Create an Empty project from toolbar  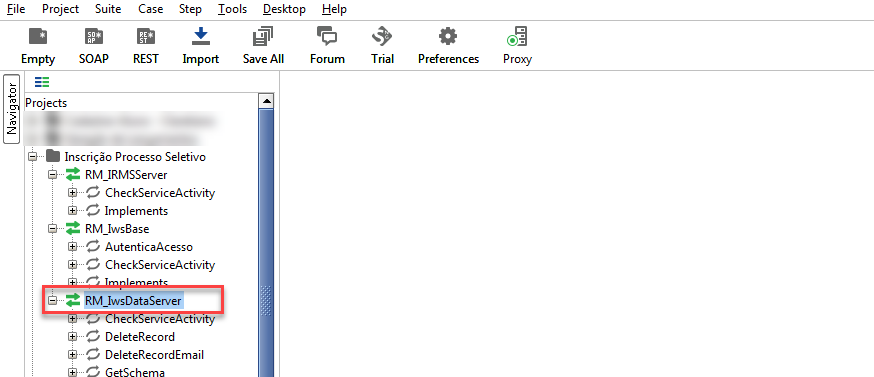pyautogui.click(x=38, y=46)
